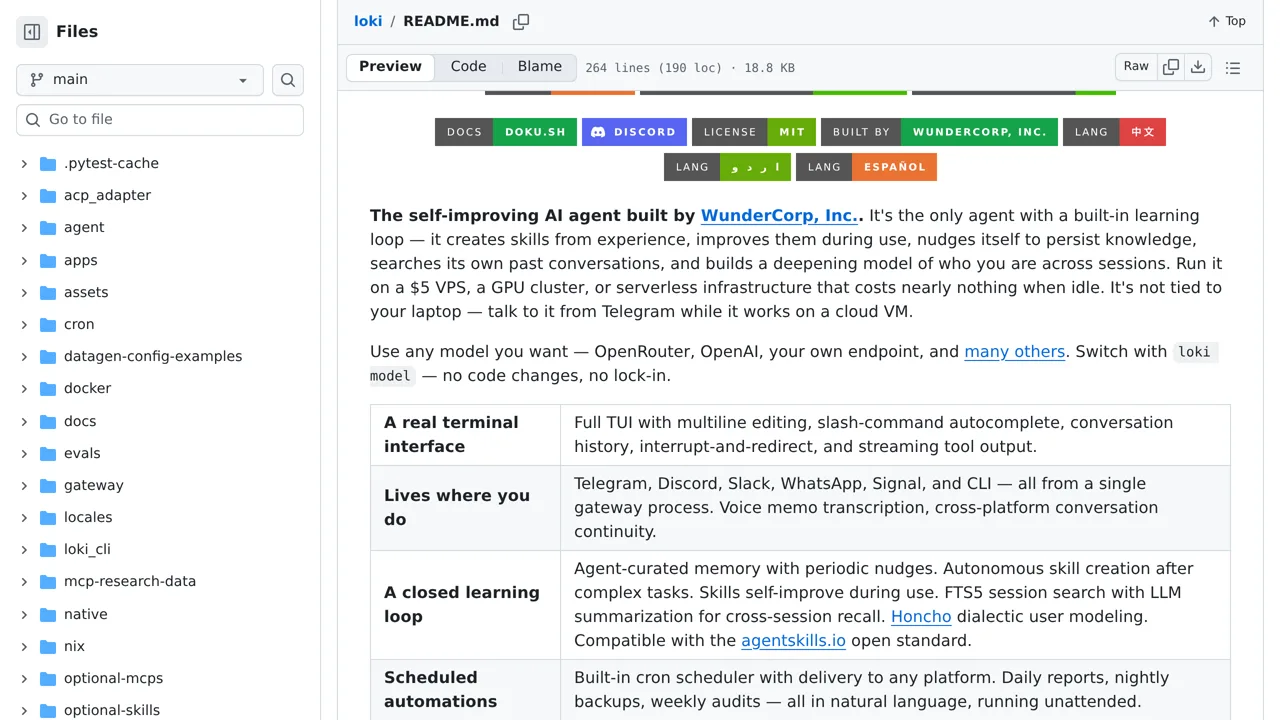Switch to the Blame tab
Screen dimensions: 1280x720
tap(540, 67)
